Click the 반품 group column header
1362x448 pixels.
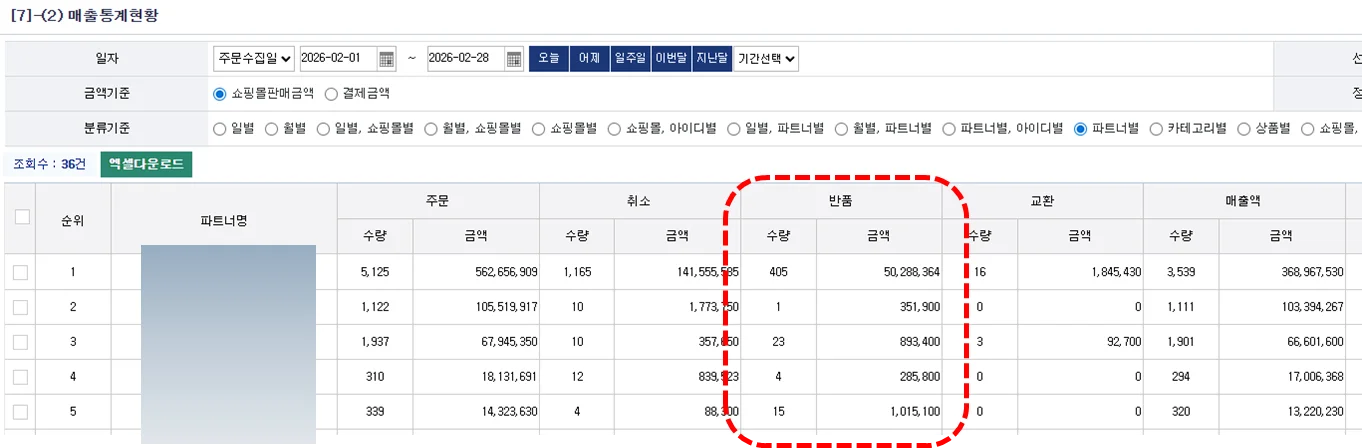point(841,200)
